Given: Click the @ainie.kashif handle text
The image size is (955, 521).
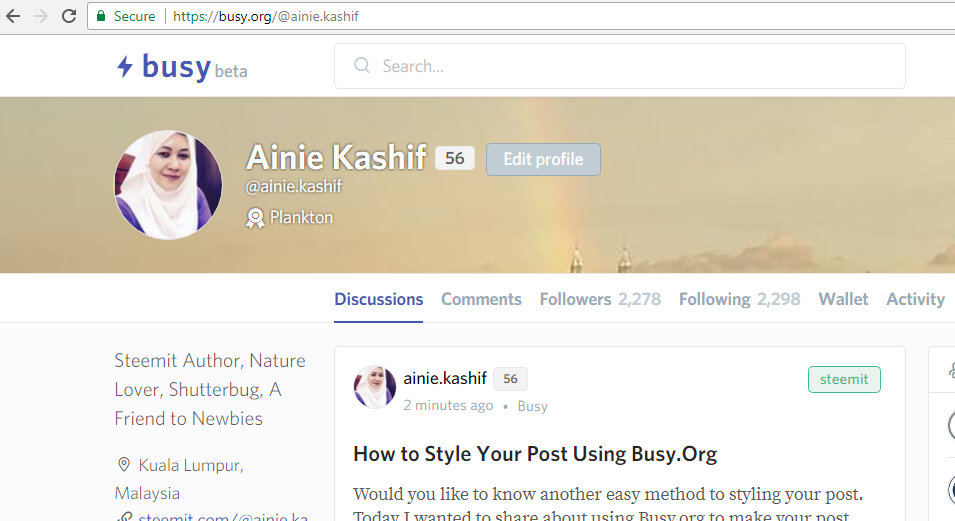Looking at the screenshot, I should point(294,186).
